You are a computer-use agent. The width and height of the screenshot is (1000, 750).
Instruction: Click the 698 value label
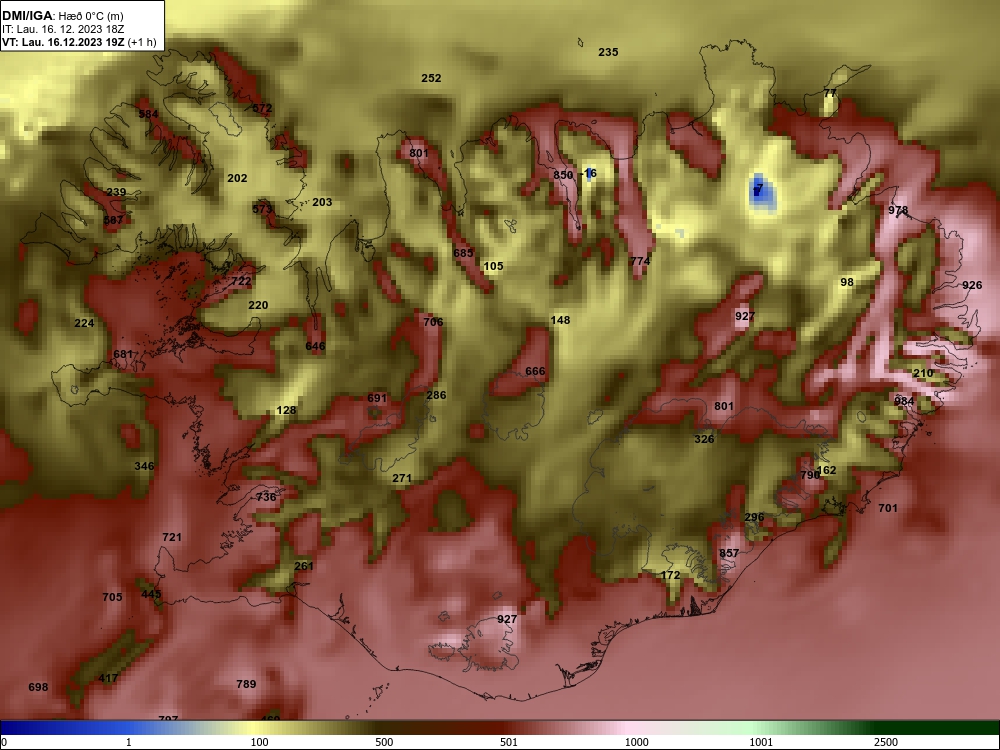coord(38,688)
